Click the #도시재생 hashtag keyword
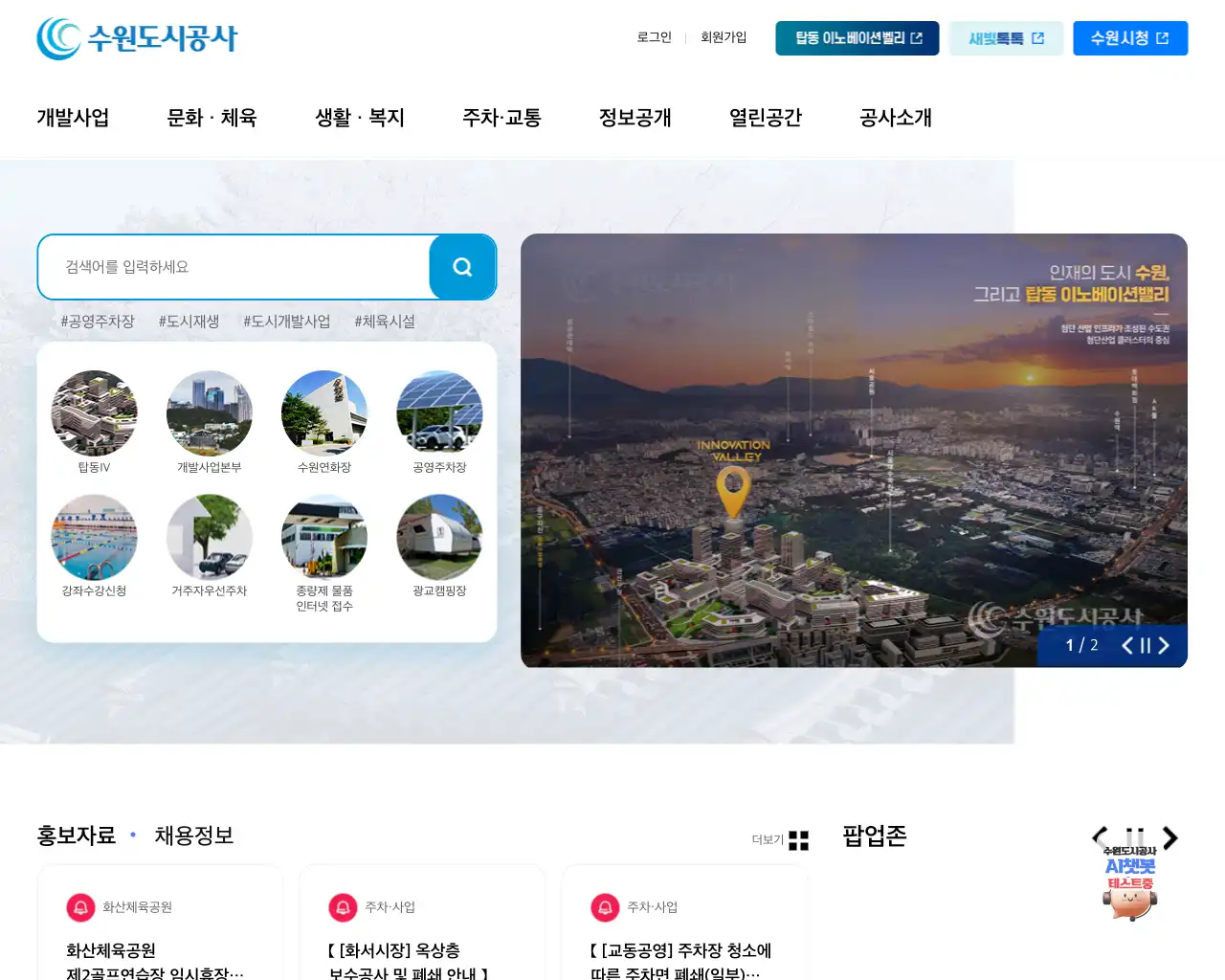Viewport: 1225px width, 980px height. point(189,322)
